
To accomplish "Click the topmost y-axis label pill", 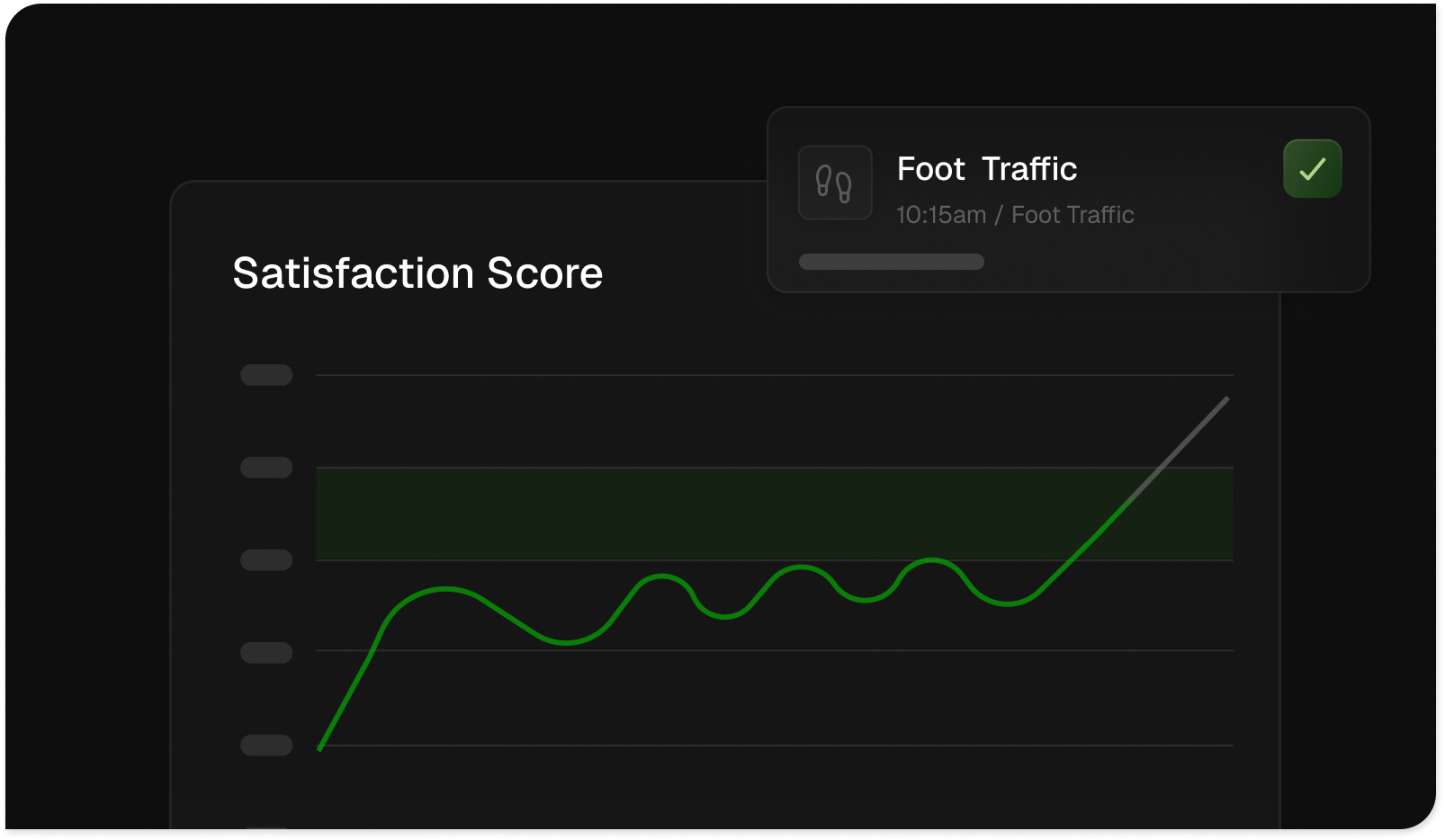I will [266, 375].
